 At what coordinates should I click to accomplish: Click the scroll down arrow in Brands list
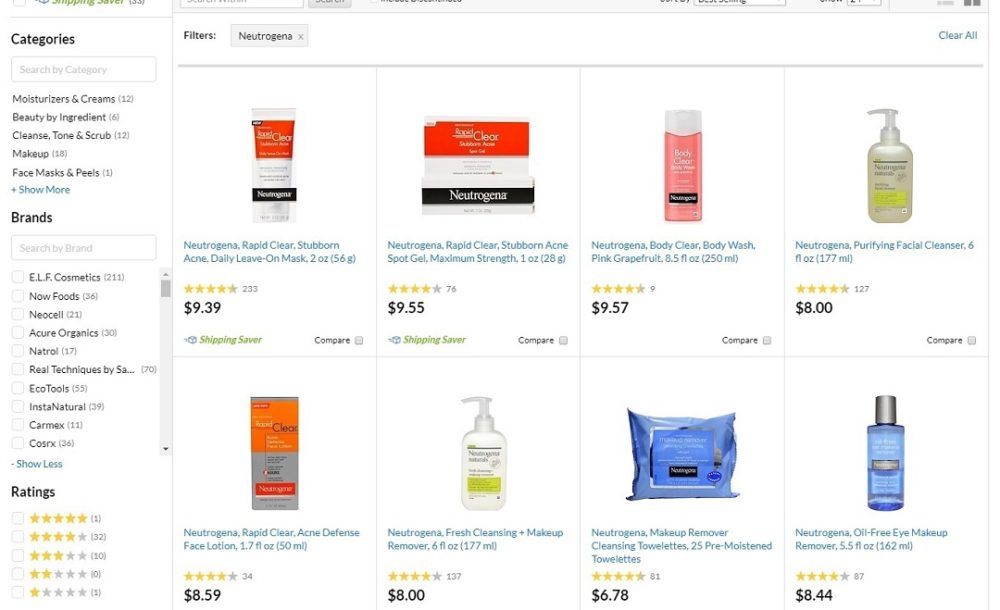point(166,449)
